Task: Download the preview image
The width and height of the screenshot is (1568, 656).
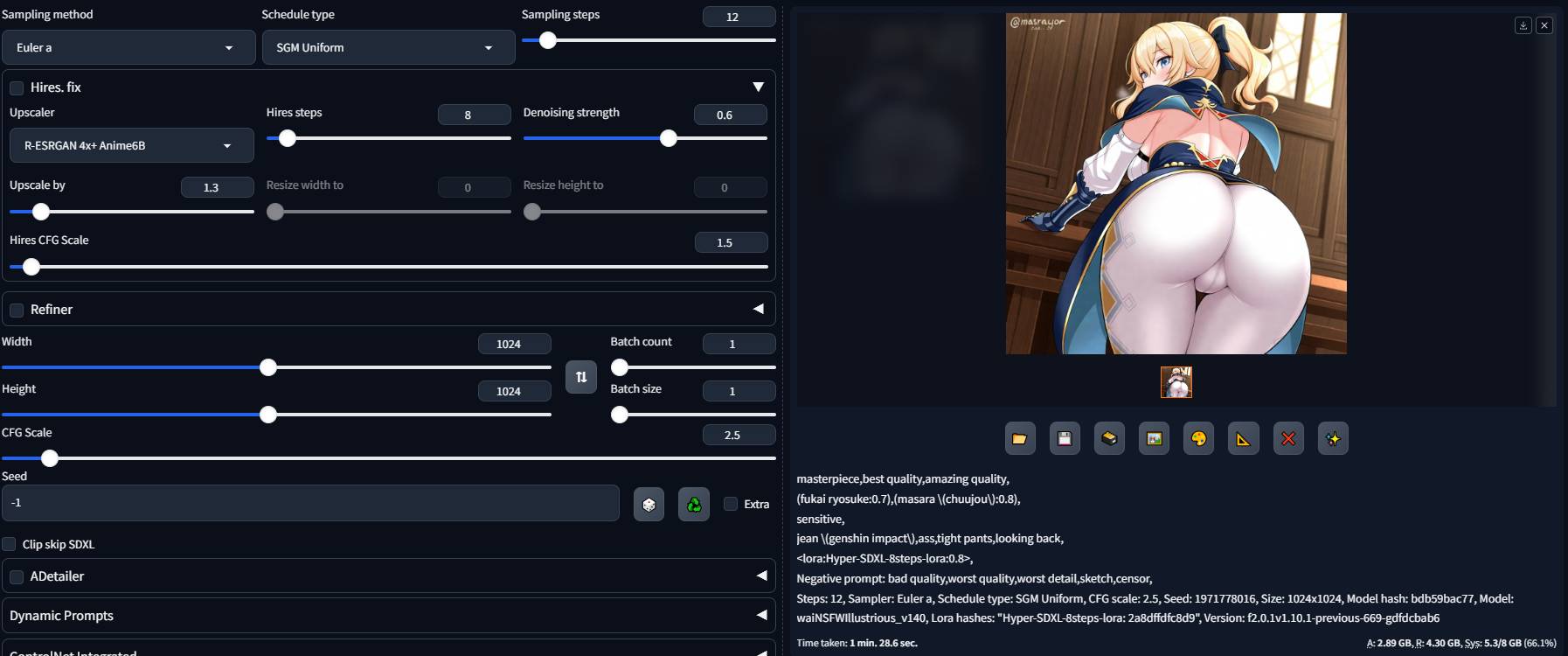Action: point(1523,25)
